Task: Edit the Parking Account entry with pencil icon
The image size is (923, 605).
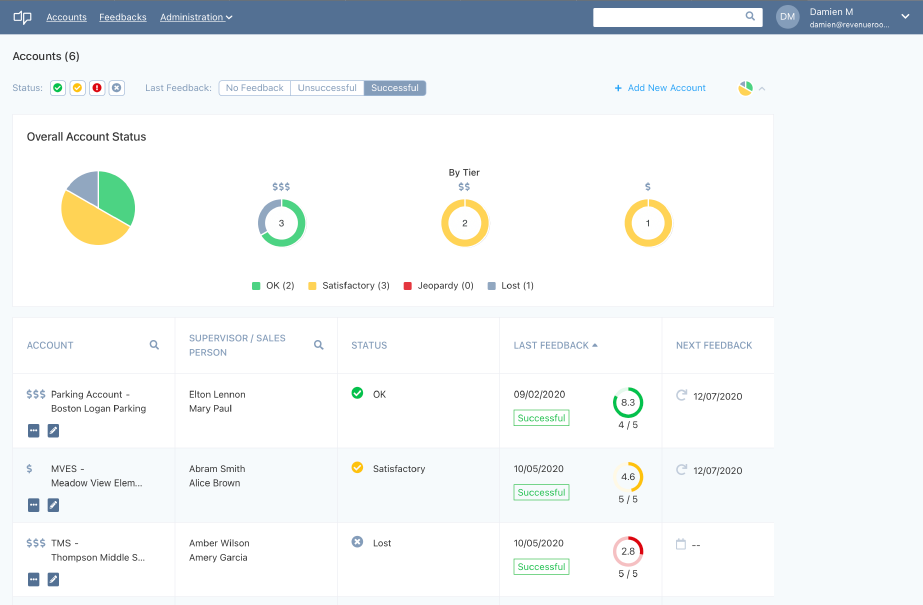Action: [52, 431]
